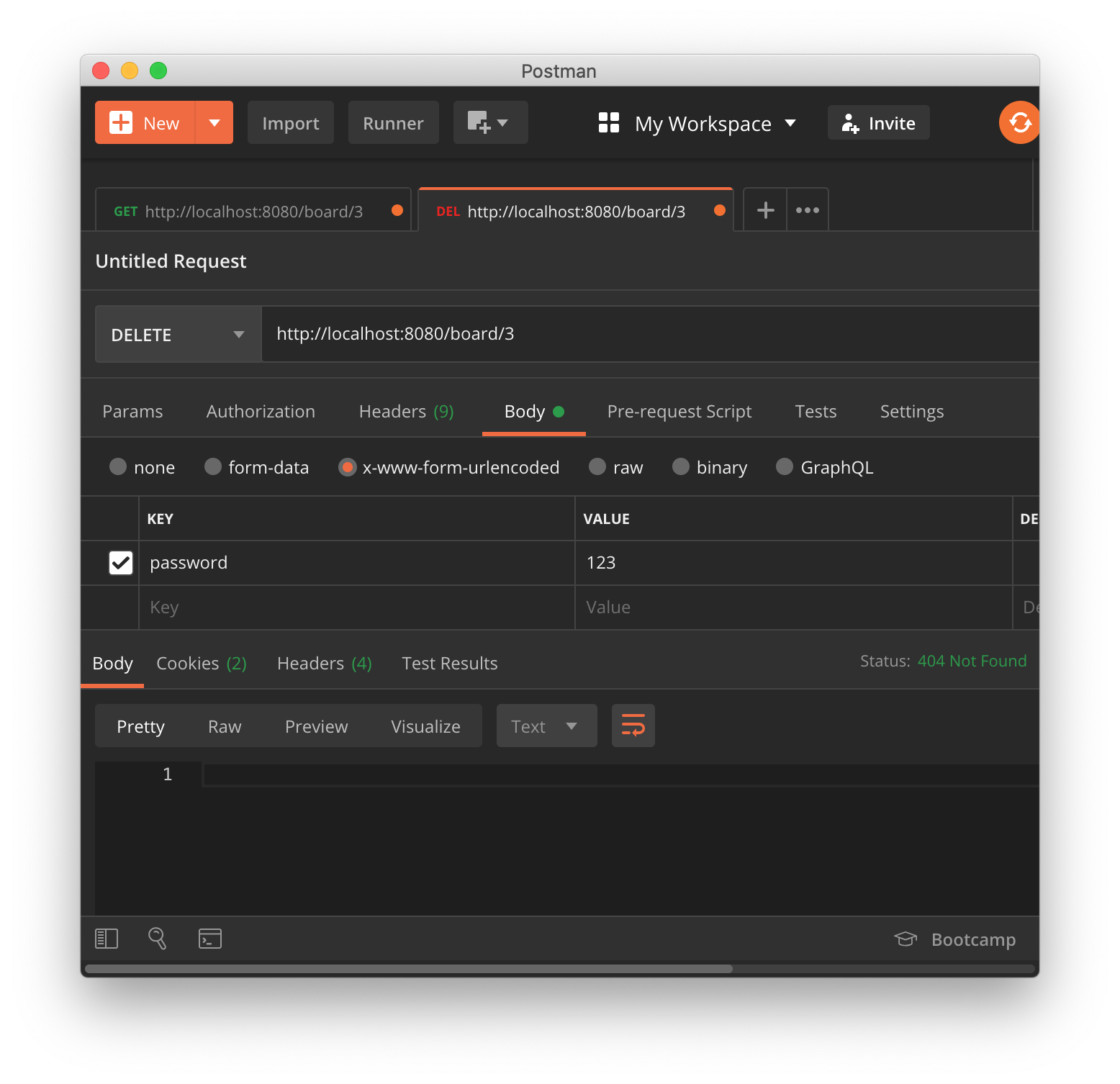Add a new request tab
This screenshot has height=1084, width=1120.
[x=765, y=210]
